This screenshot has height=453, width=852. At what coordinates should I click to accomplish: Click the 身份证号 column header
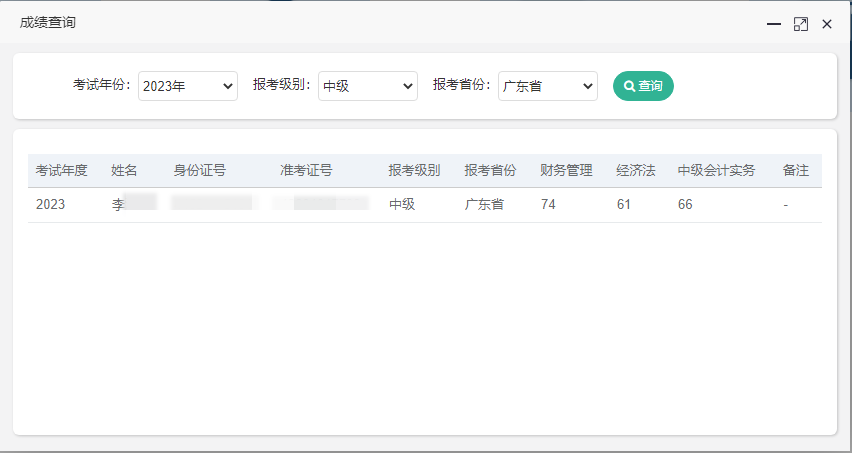click(199, 170)
